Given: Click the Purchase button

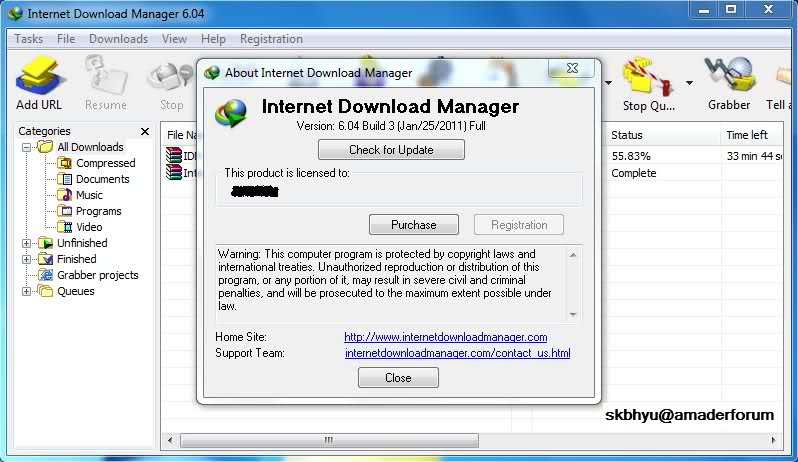Looking at the screenshot, I should [414, 225].
